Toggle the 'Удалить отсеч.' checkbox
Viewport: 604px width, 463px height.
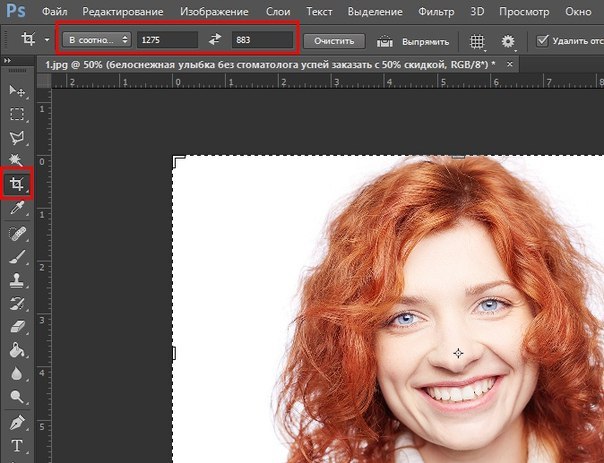tap(543, 40)
